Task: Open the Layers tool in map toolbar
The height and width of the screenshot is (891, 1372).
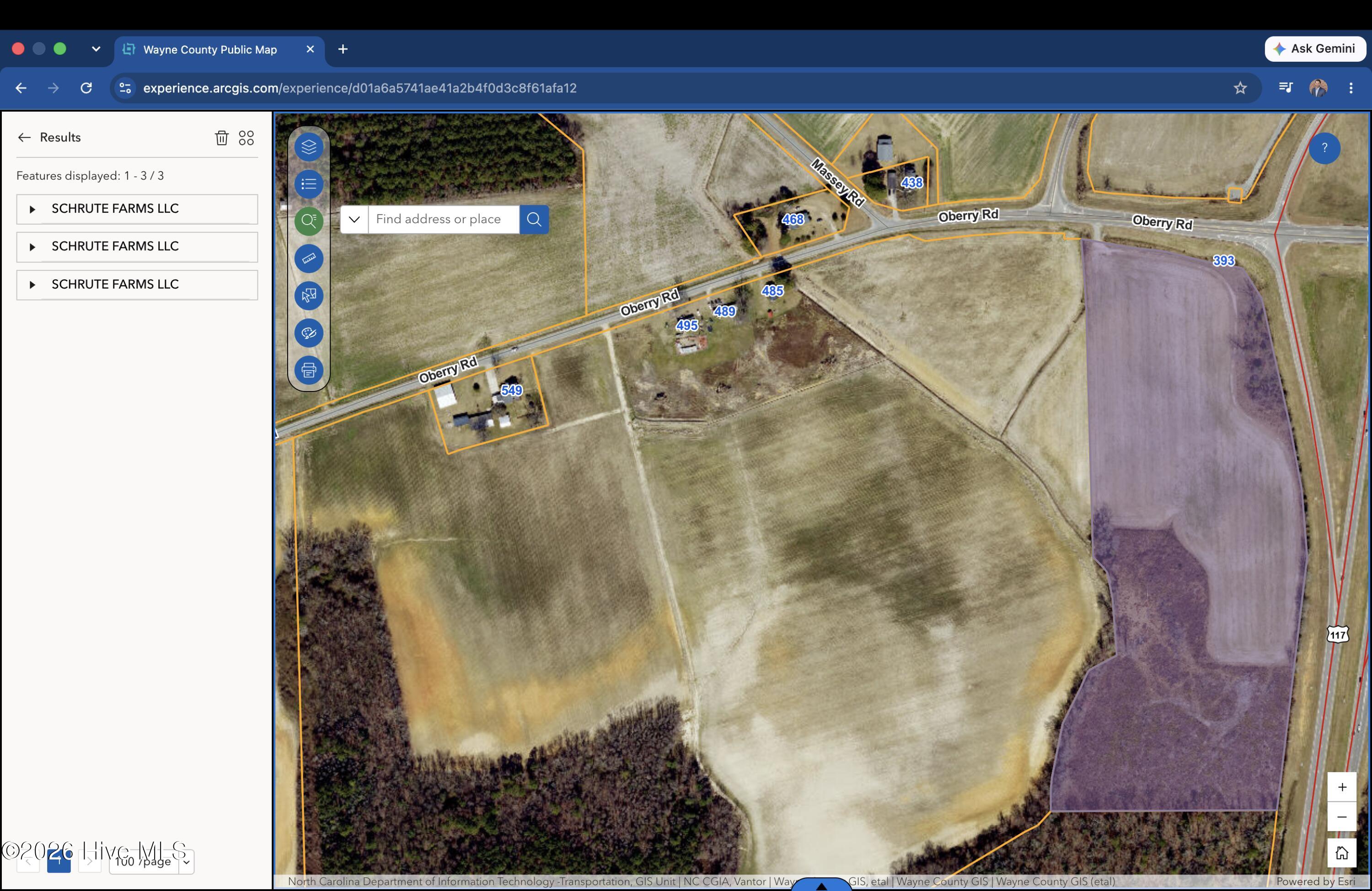Action: click(308, 147)
